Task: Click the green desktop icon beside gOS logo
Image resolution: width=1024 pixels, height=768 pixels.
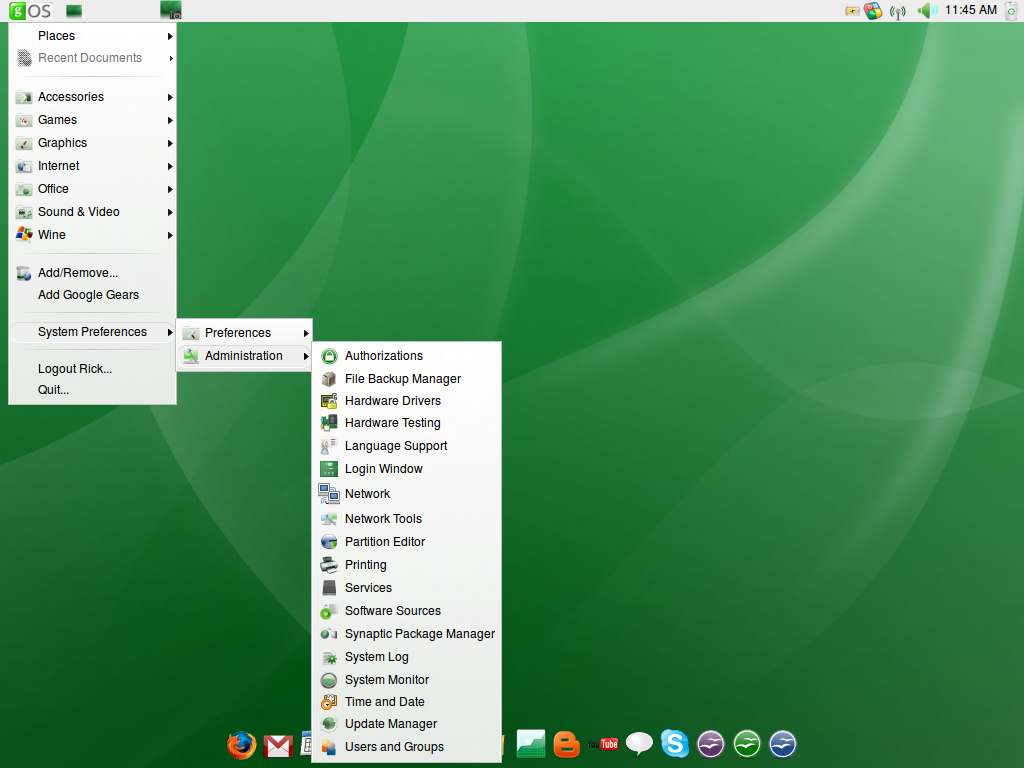Action: click(x=74, y=10)
